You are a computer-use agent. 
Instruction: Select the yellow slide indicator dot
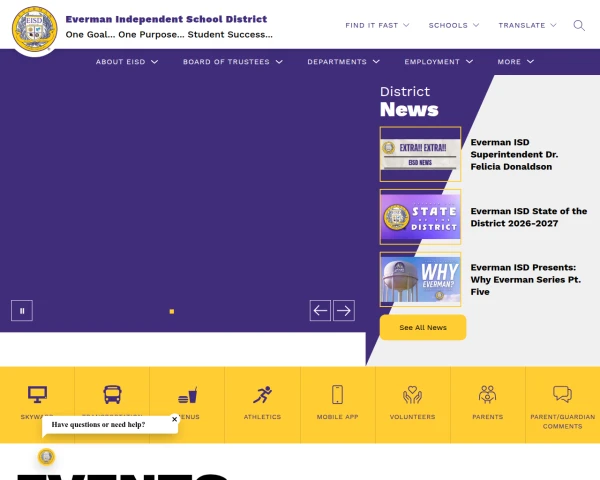tap(172, 312)
